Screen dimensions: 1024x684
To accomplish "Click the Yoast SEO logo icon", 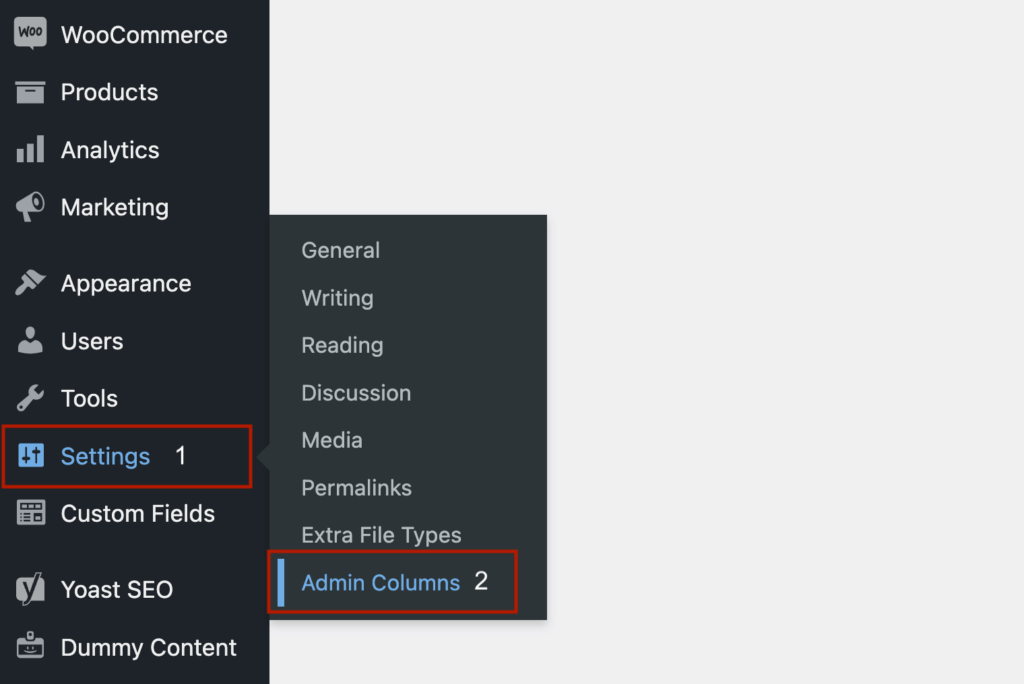I will 30,589.
